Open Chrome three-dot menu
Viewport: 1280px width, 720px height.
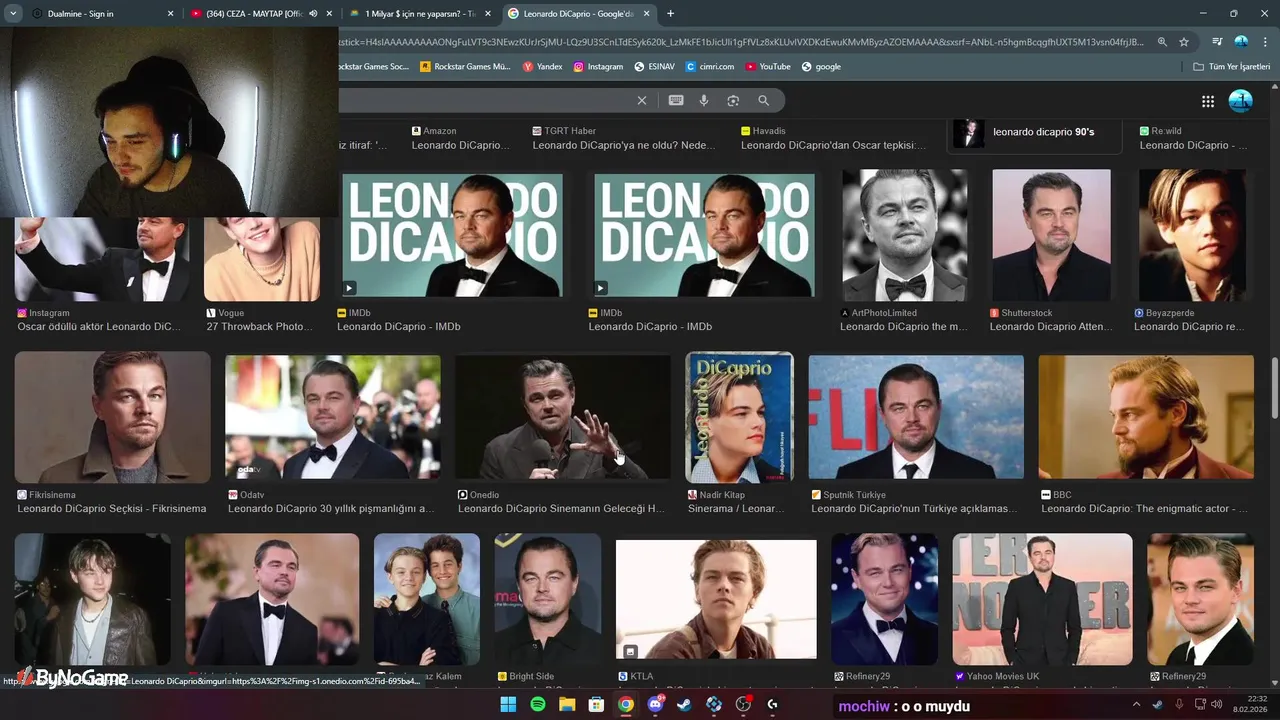[x=1263, y=42]
